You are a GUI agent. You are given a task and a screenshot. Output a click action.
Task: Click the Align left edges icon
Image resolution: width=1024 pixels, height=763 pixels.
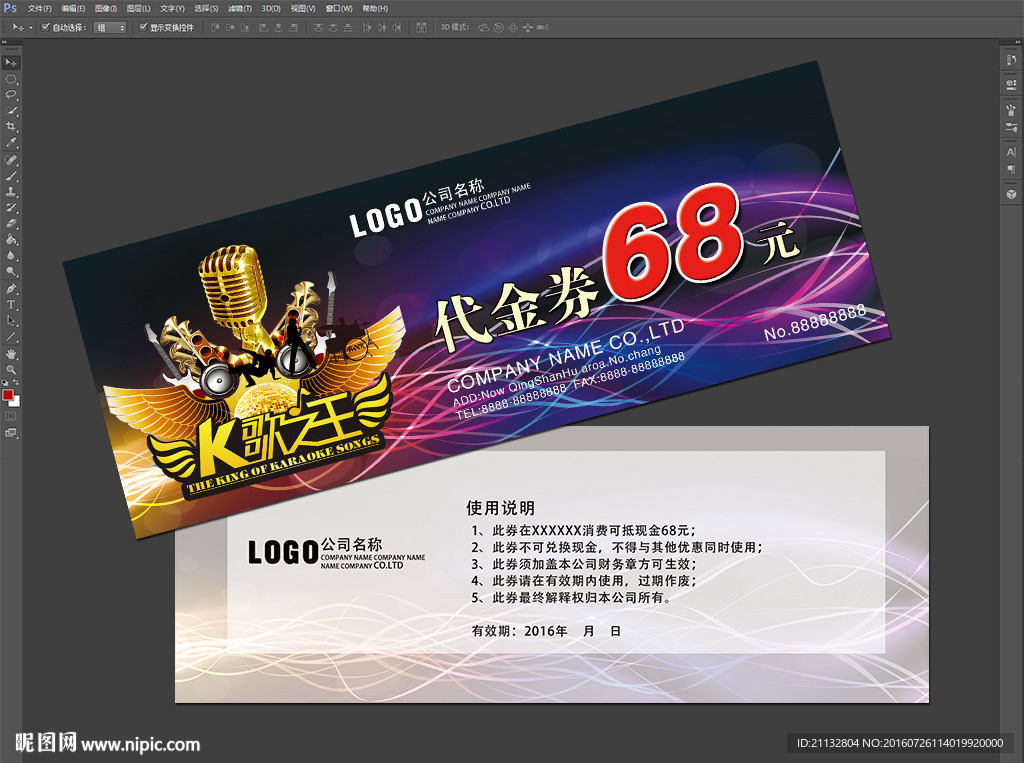(264, 27)
